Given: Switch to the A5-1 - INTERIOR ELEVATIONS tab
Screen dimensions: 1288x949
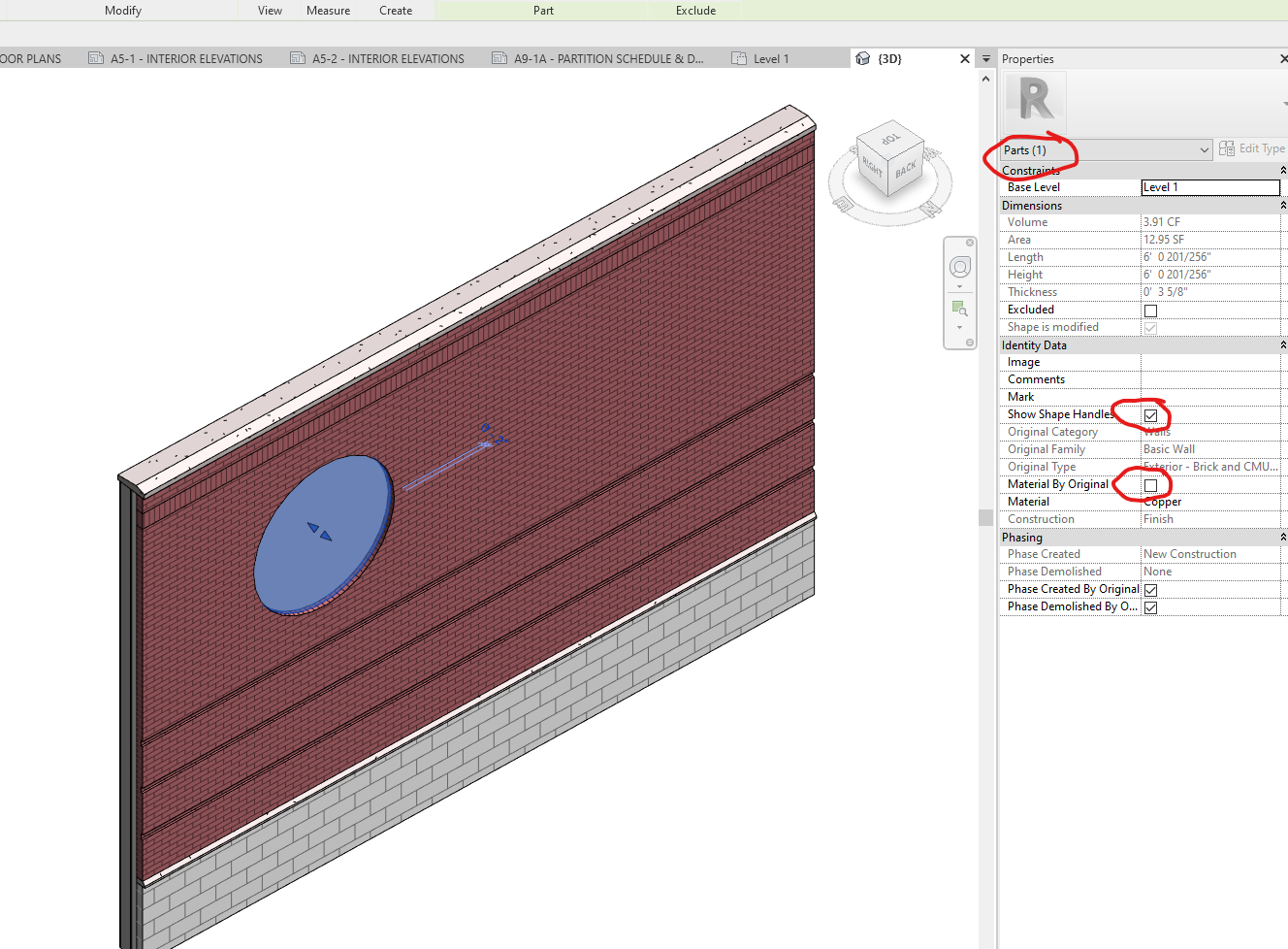Looking at the screenshot, I should click(x=187, y=58).
